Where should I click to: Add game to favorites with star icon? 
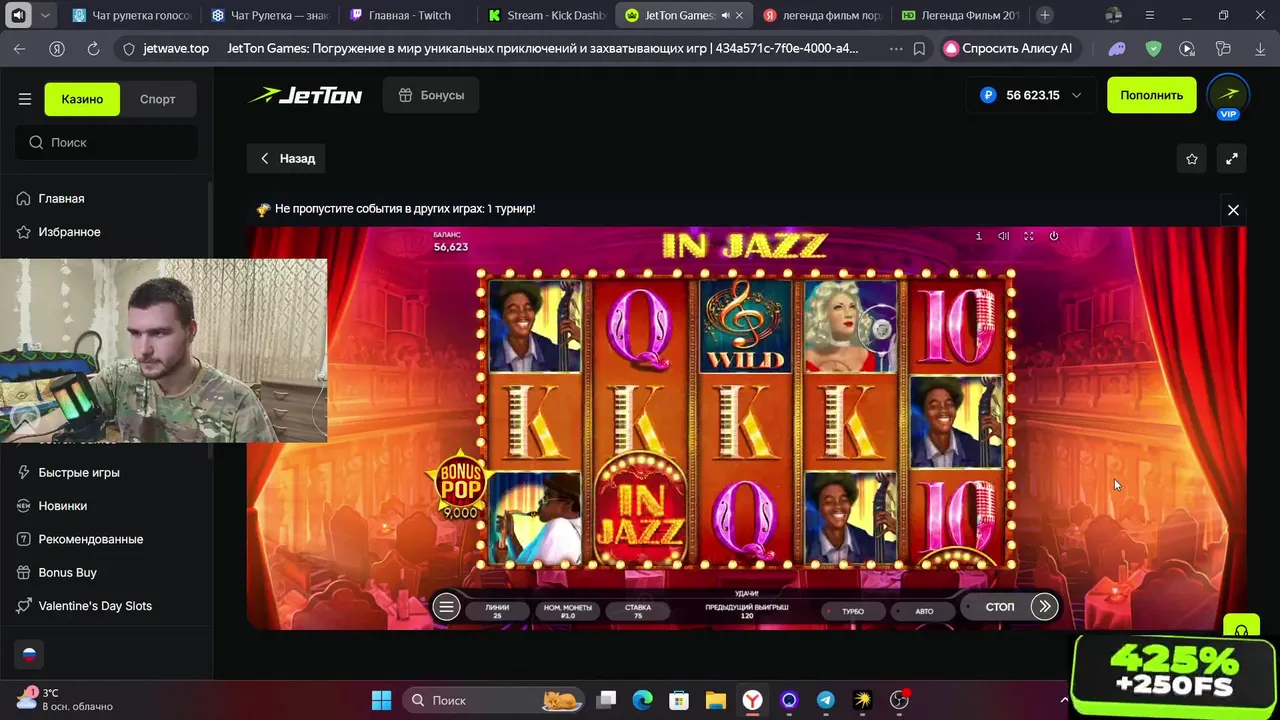pyautogui.click(x=1192, y=158)
